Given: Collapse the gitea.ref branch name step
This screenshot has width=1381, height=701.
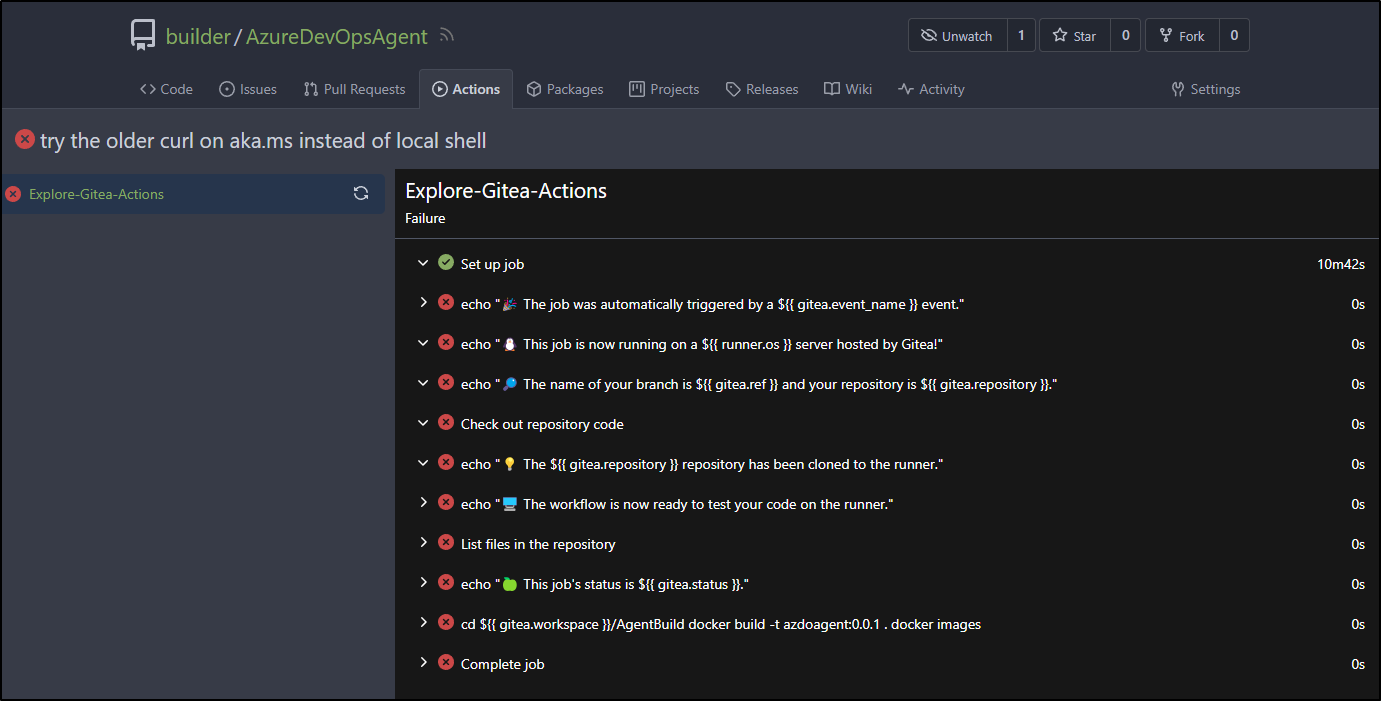Looking at the screenshot, I should [x=423, y=383].
